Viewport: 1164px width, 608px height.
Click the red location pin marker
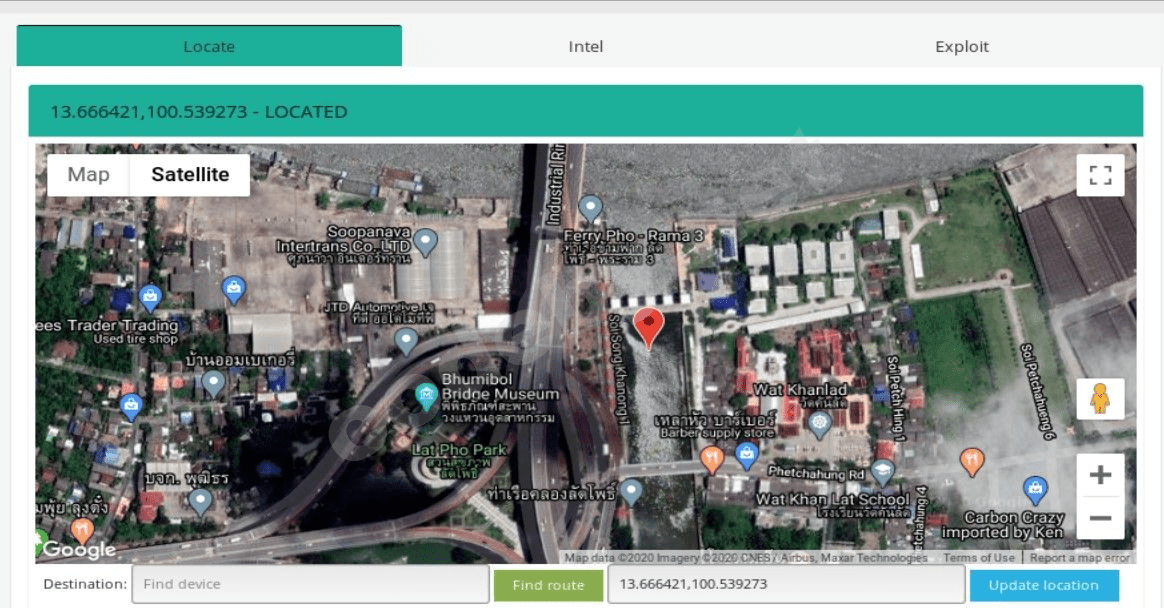(x=649, y=326)
